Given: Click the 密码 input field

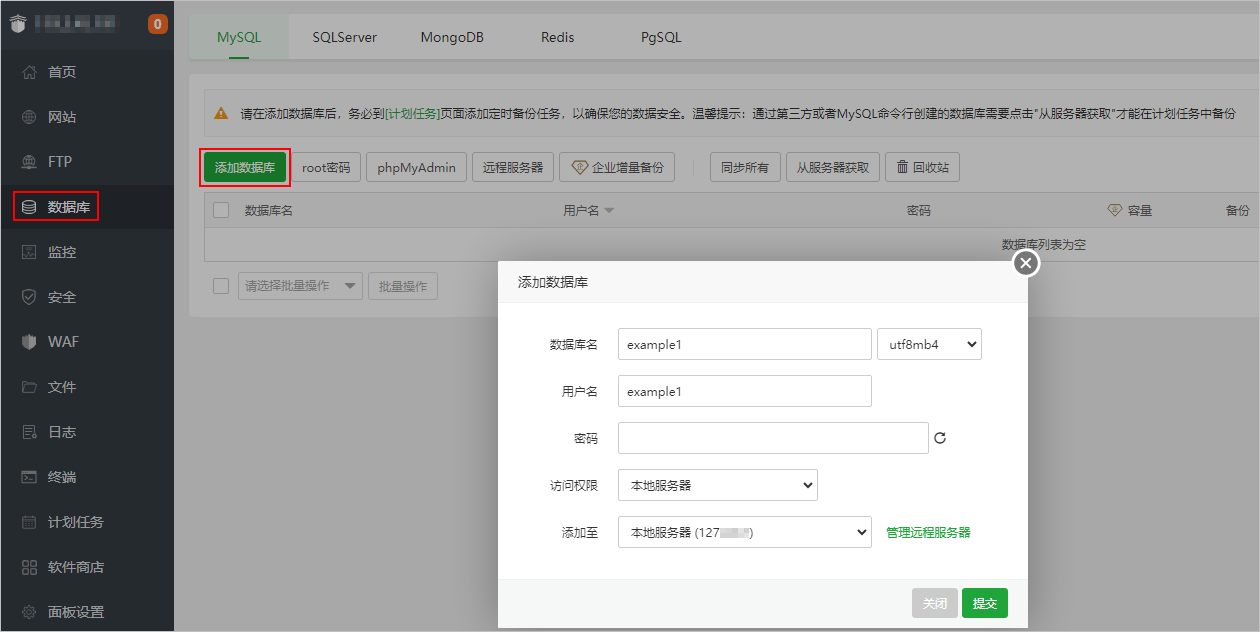Looking at the screenshot, I should [x=772, y=438].
